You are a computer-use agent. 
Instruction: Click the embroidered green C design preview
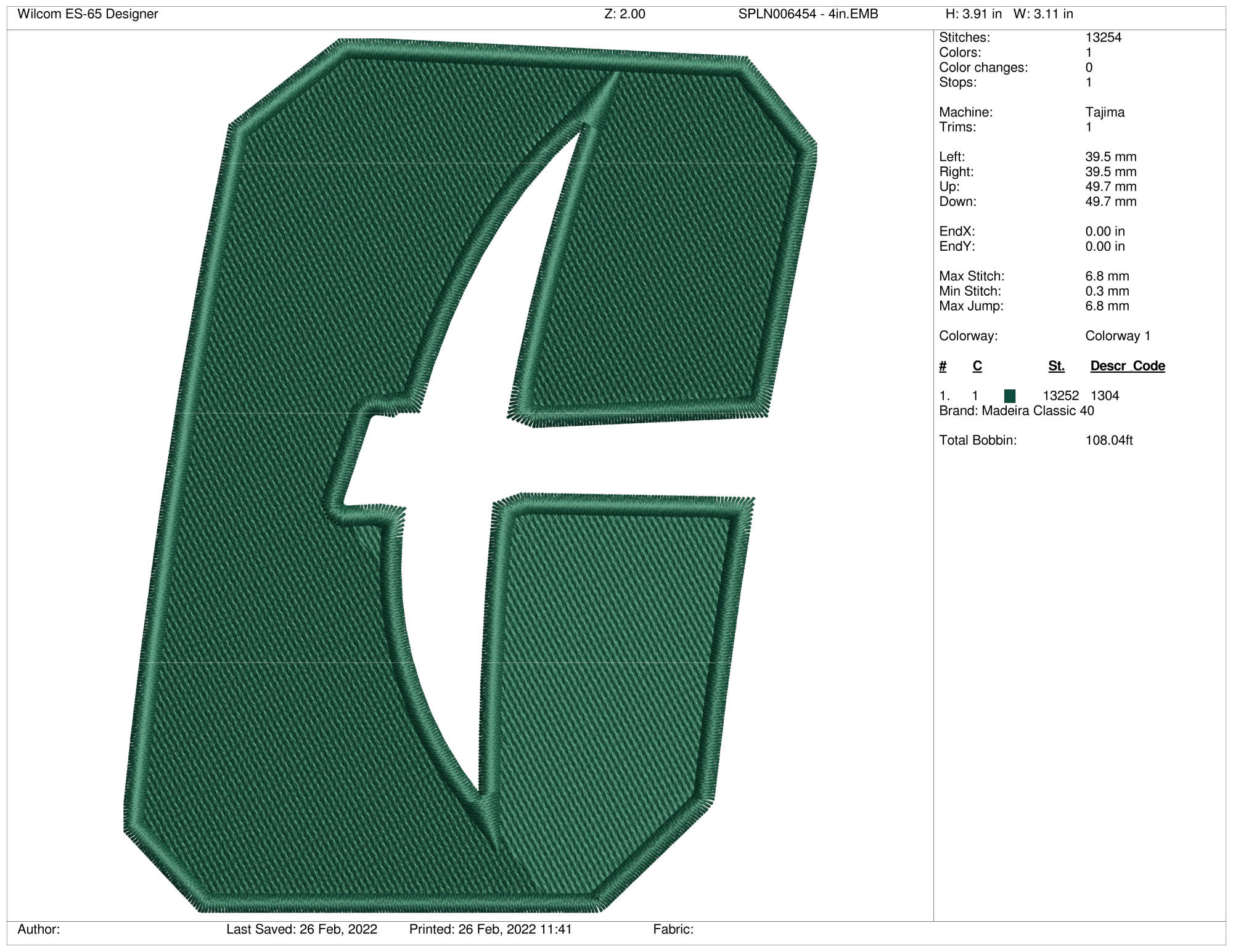click(470, 476)
